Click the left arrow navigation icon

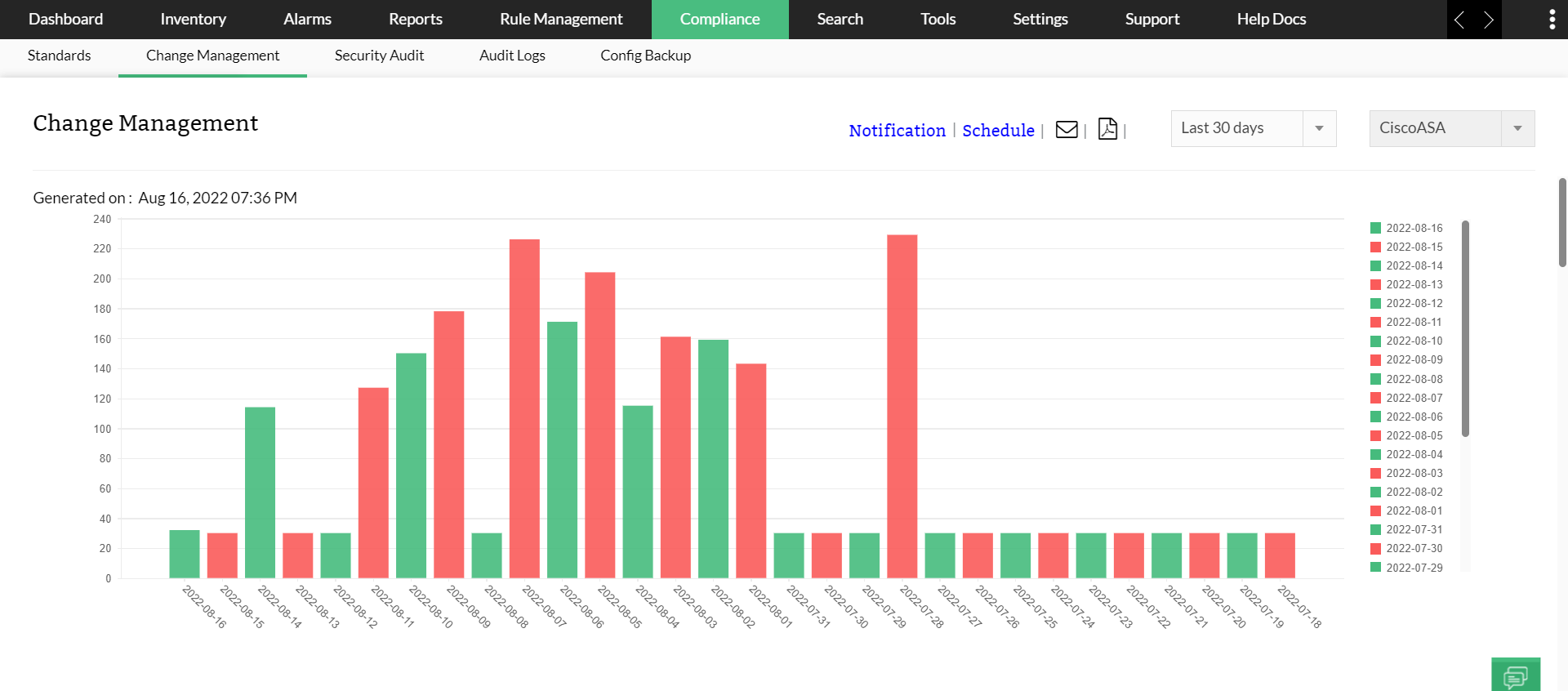tap(1459, 20)
